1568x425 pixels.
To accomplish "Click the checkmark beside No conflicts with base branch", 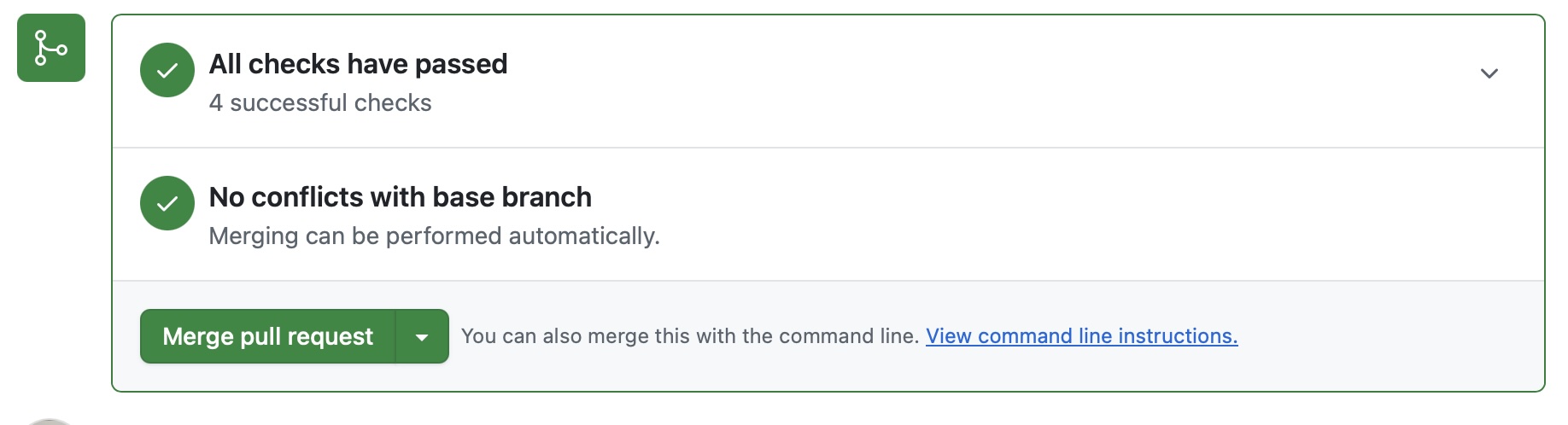I will point(167,203).
